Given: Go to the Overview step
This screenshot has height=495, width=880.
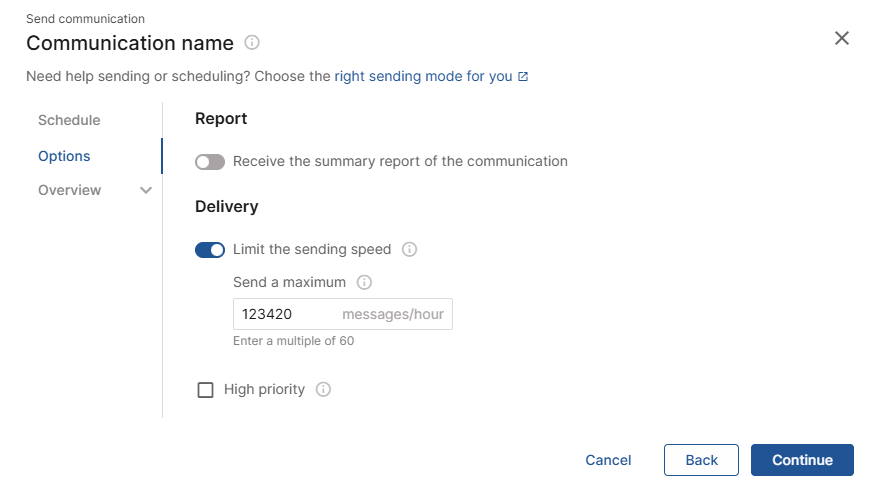Looking at the screenshot, I should 70,190.
